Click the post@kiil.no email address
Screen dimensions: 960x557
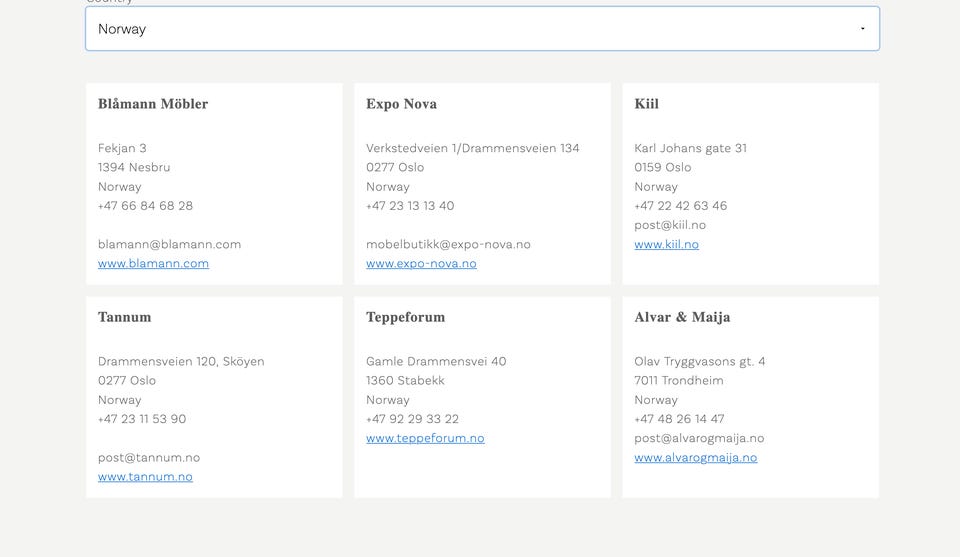[670, 225]
